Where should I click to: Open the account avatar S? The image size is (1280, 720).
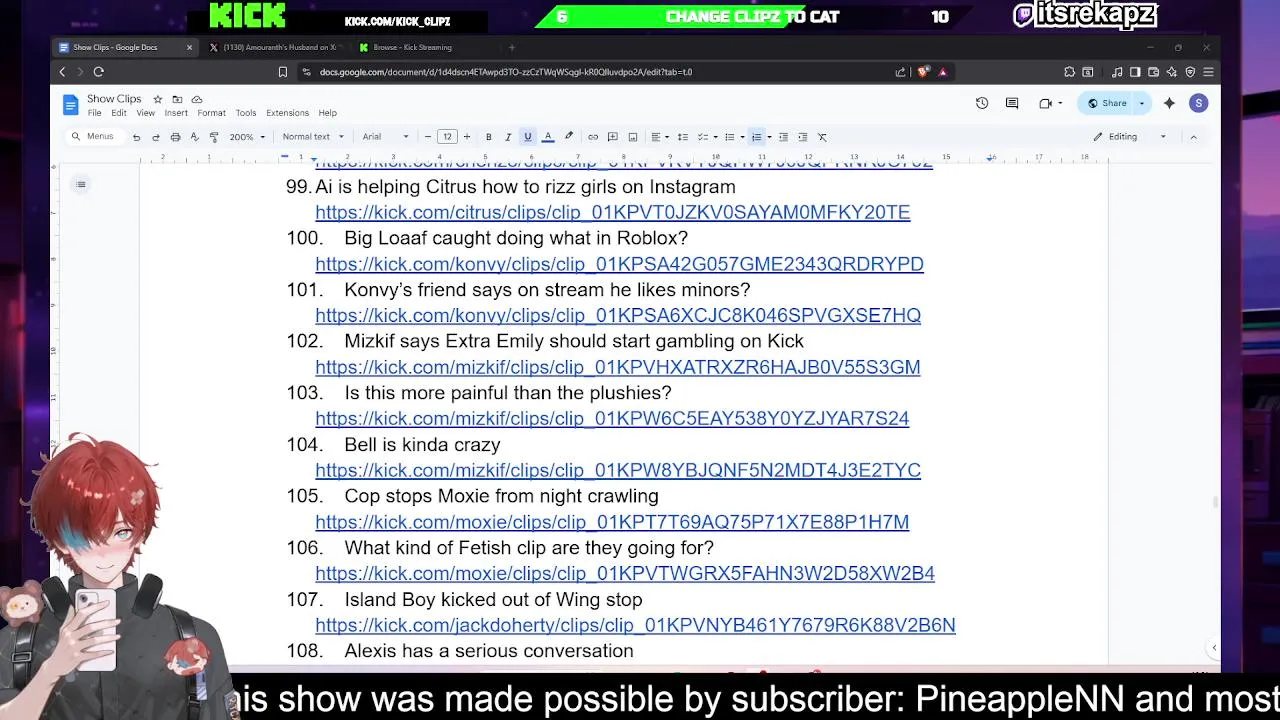[1198, 103]
